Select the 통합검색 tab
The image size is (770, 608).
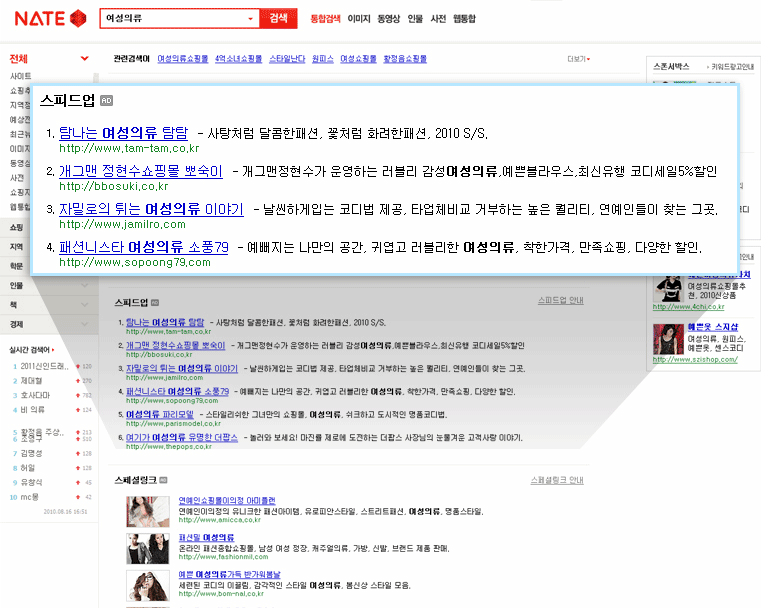[x=325, y=19]
